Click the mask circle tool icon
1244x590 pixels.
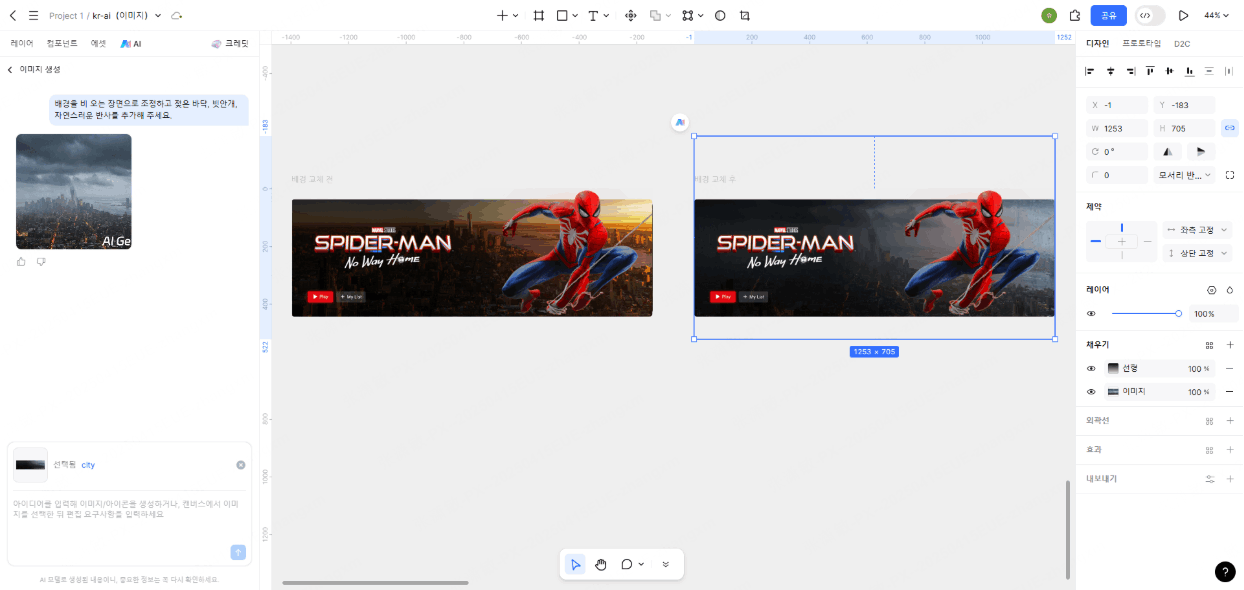pos(720,16)
